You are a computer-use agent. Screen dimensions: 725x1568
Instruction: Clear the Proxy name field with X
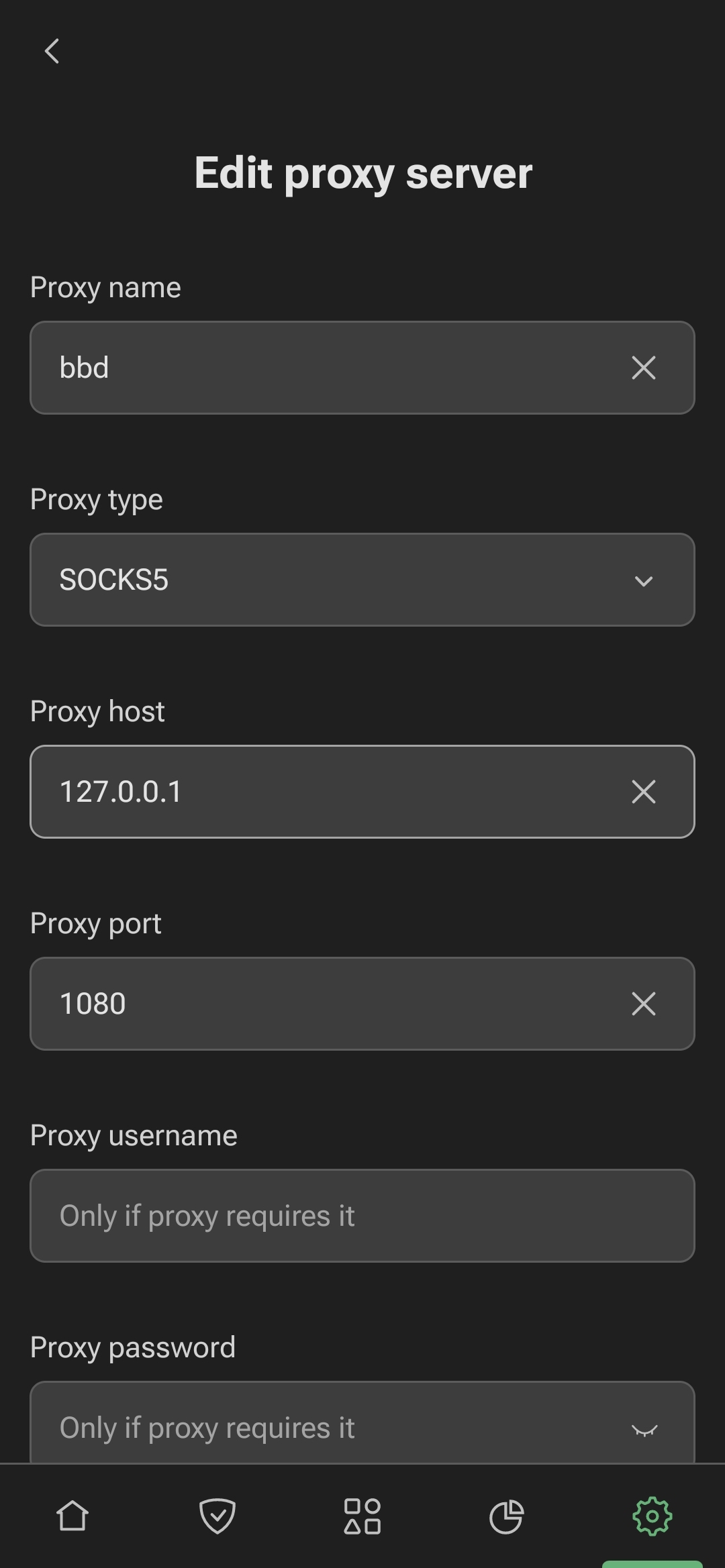coord(643,368)
